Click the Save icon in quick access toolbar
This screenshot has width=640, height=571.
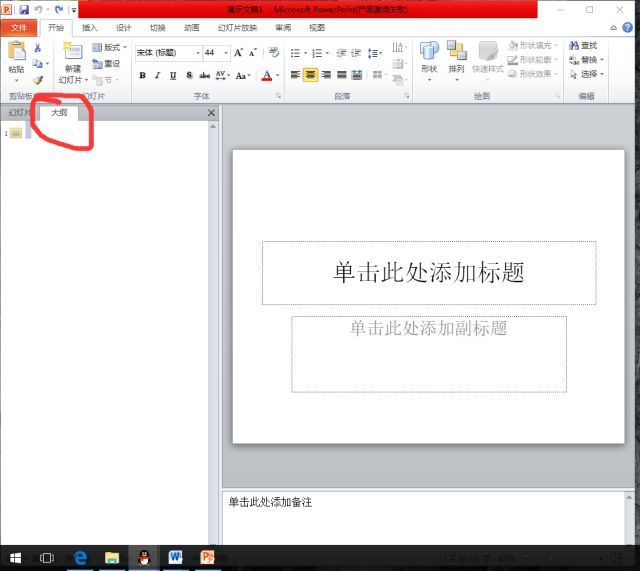click(24, 9)
